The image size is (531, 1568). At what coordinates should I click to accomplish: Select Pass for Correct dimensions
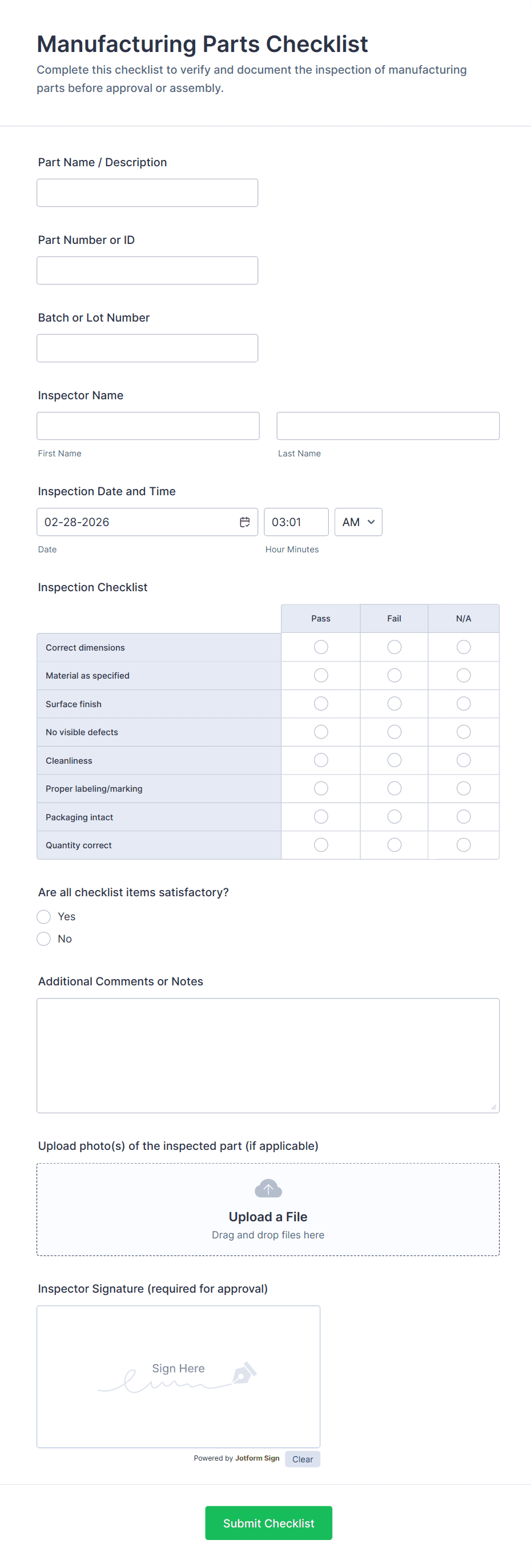pyautogui.click(x=320, y=647)
